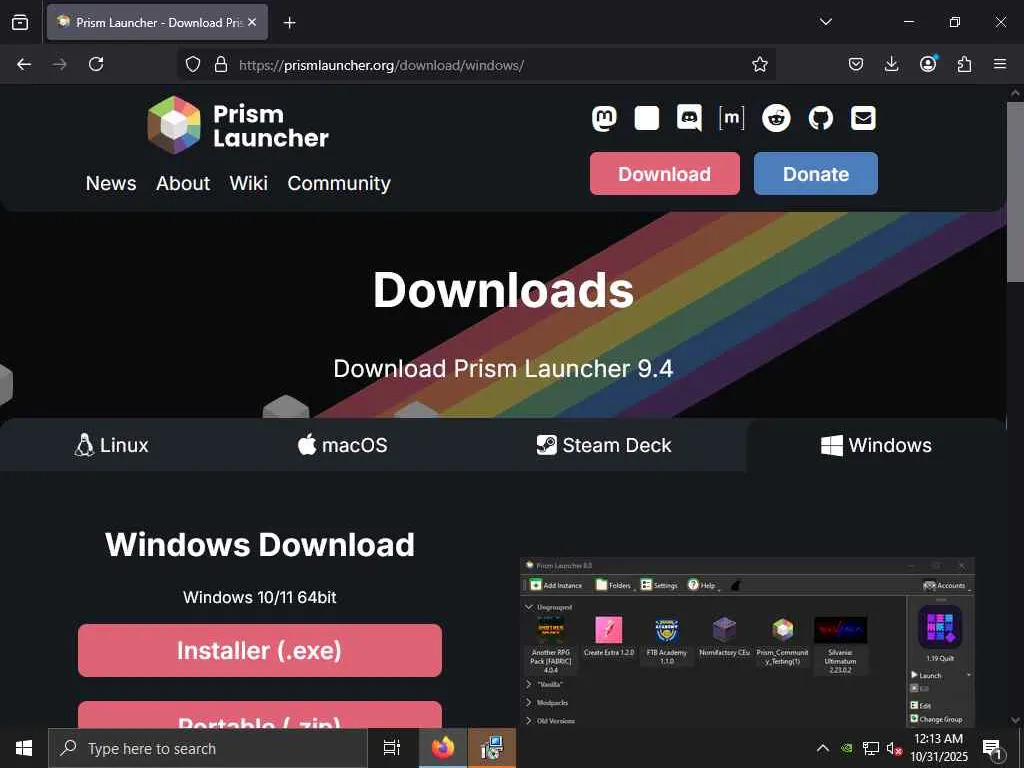
Task: Click the pink Download button
Action: [665, 174]
